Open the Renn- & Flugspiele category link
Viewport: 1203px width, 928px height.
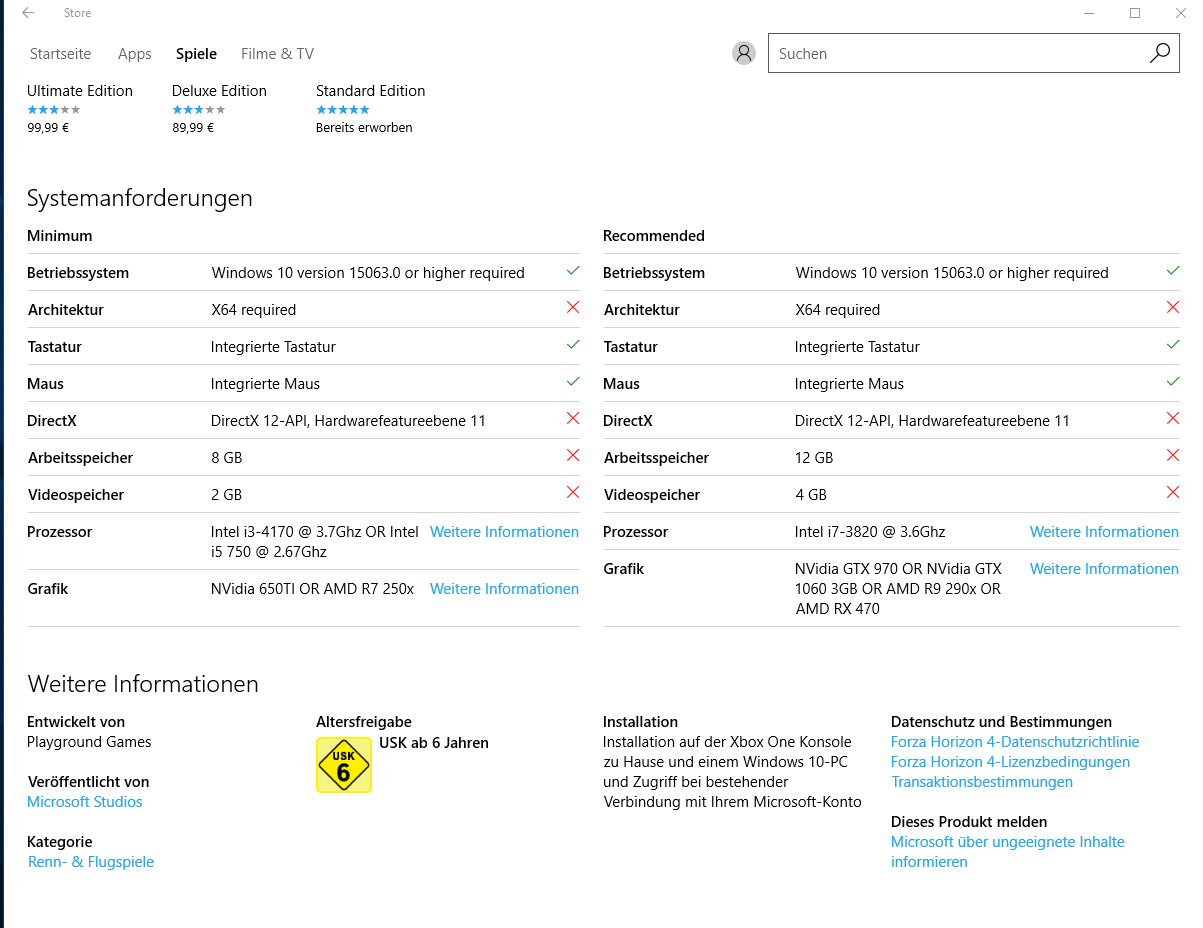click(x=91, y=862)
